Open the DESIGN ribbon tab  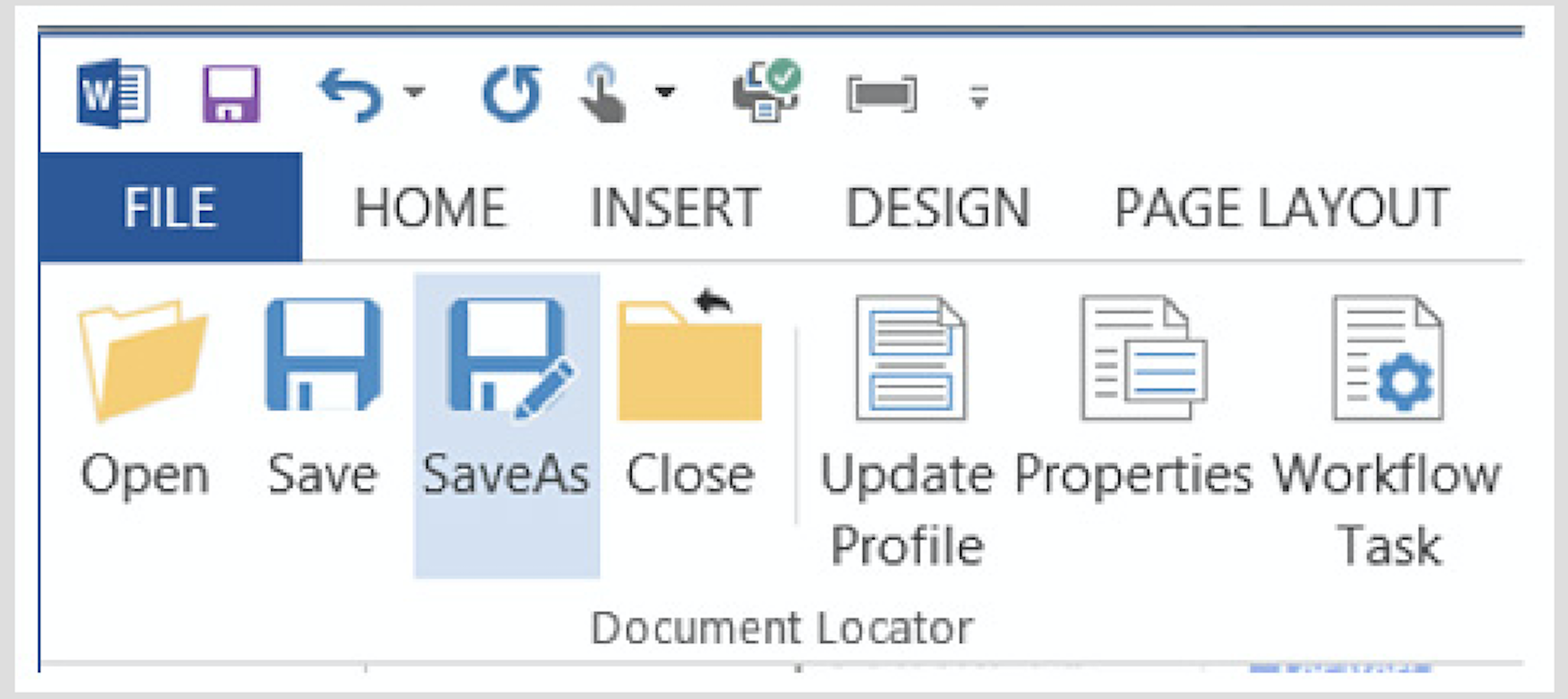pos(938,205)
